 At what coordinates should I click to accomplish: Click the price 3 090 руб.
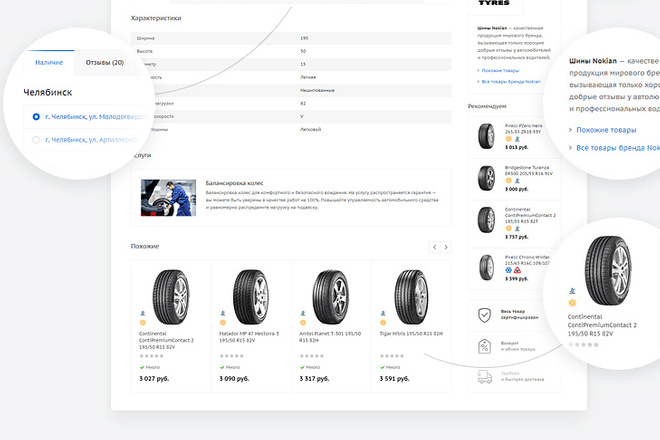[234, 379]
